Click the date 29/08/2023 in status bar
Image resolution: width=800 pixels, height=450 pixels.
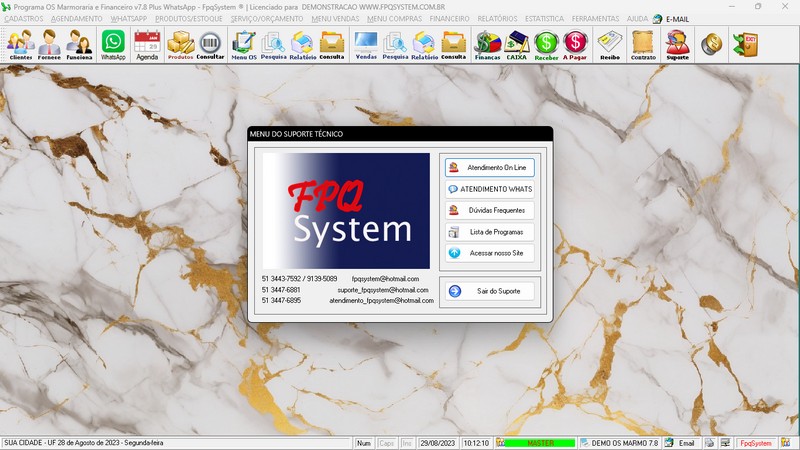click(x=437, y=443)
